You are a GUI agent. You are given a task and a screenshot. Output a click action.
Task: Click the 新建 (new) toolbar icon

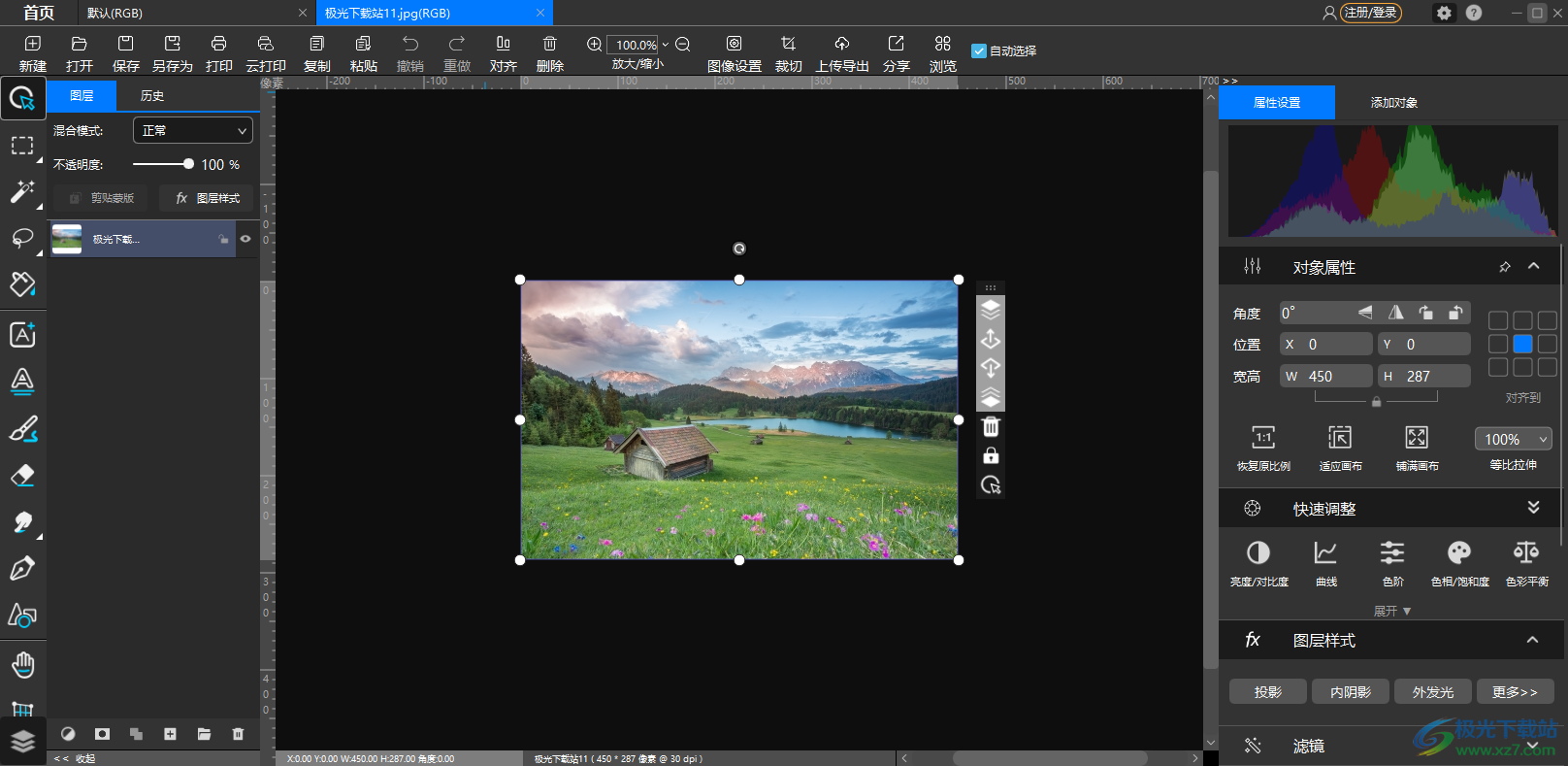click(x=33, y=44)
